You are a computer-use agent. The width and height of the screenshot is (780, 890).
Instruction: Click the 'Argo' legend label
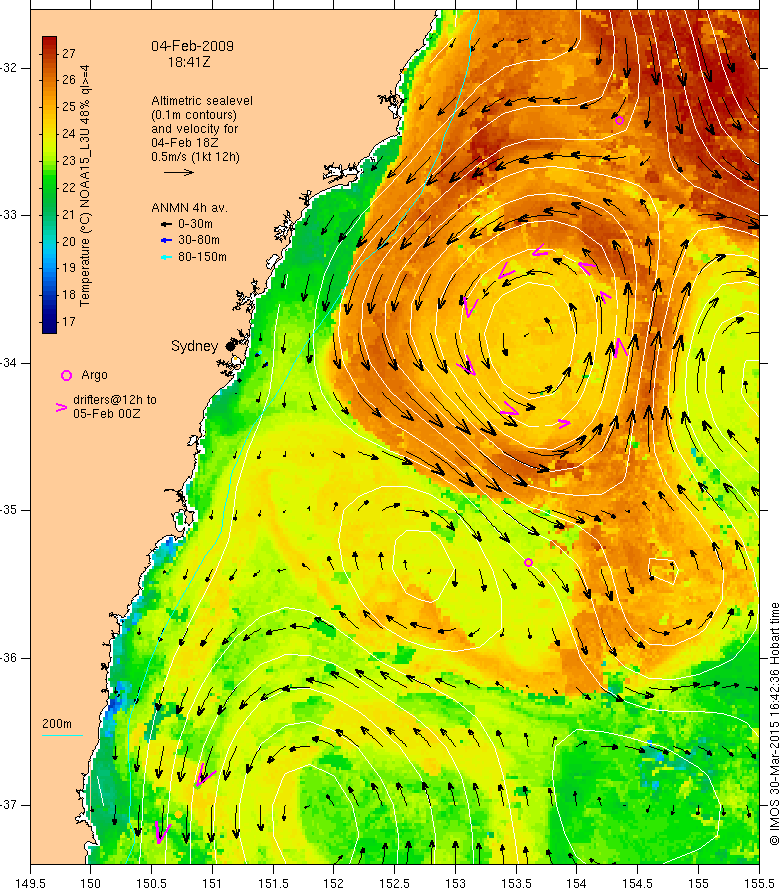(94, 375)
